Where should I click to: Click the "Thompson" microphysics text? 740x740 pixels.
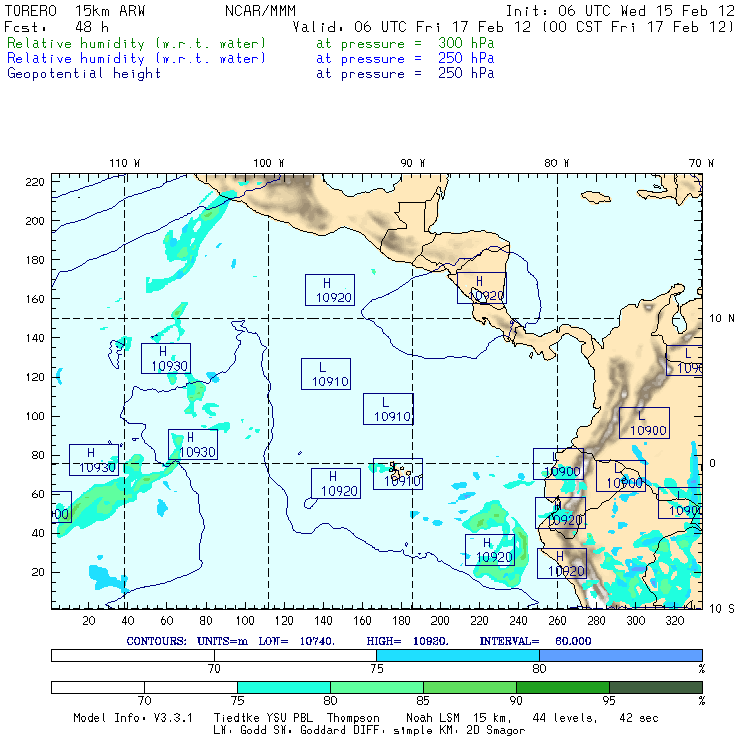[x=353, y=718]
